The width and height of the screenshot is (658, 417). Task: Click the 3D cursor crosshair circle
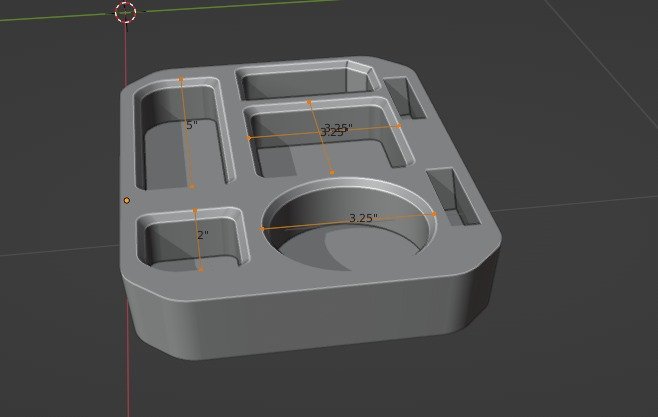pos(125,12)
